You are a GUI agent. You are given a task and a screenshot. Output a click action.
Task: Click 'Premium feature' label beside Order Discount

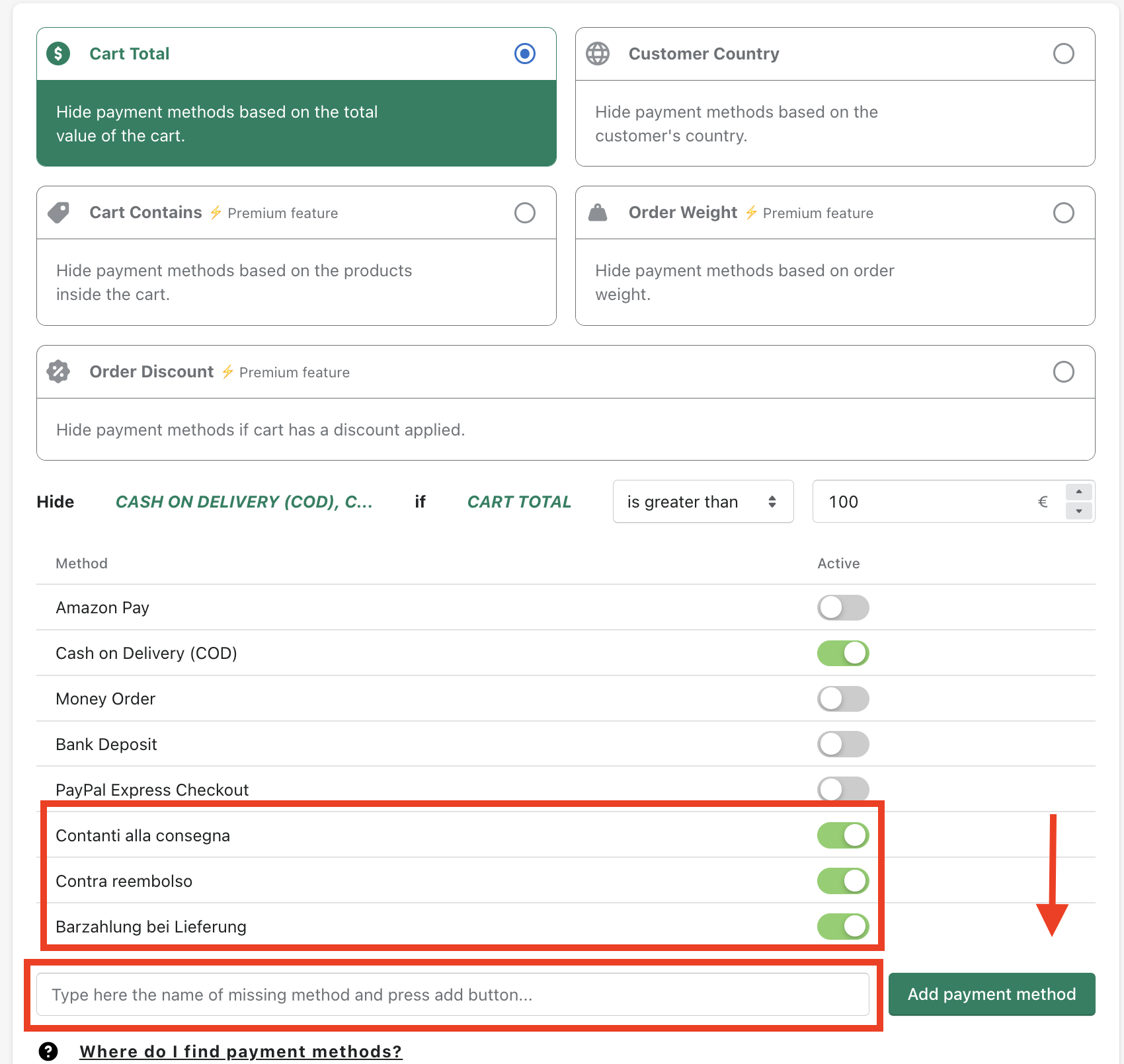coord(294,372)
